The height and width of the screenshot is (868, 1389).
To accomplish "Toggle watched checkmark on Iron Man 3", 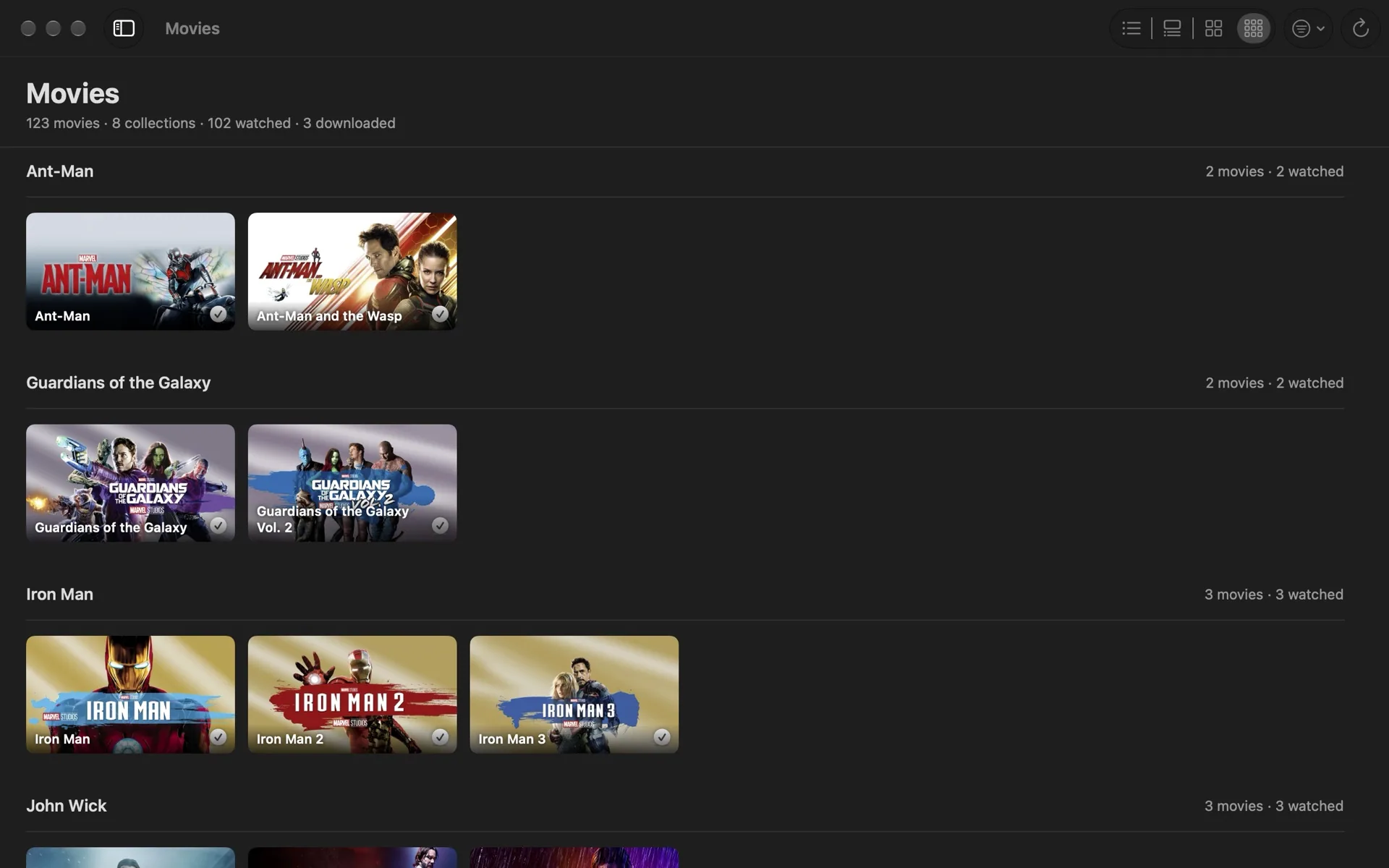I will tap(662, 737).
